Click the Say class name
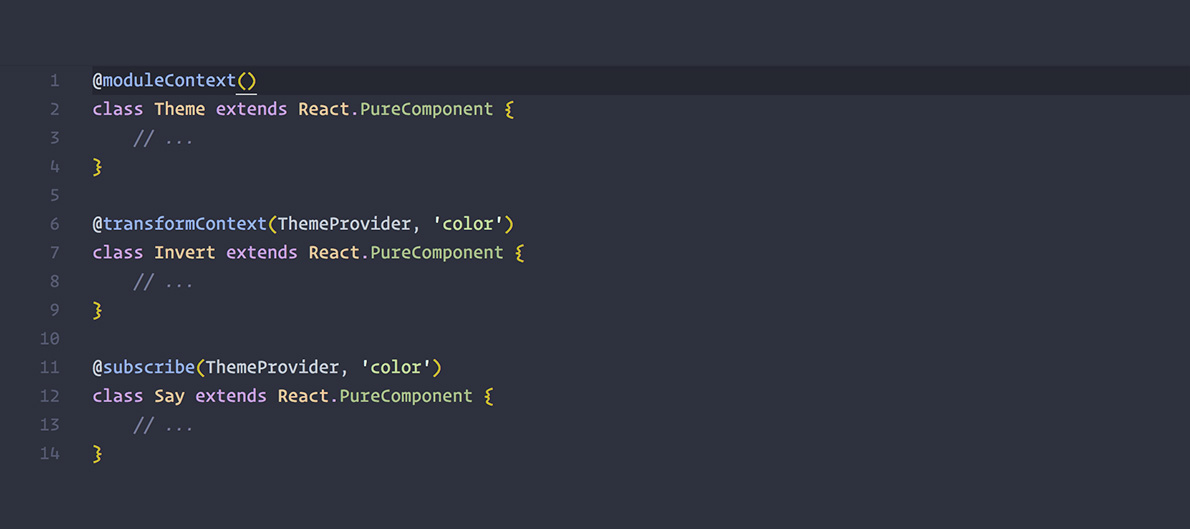This screenshot has width=1190, height=529. 170,396
